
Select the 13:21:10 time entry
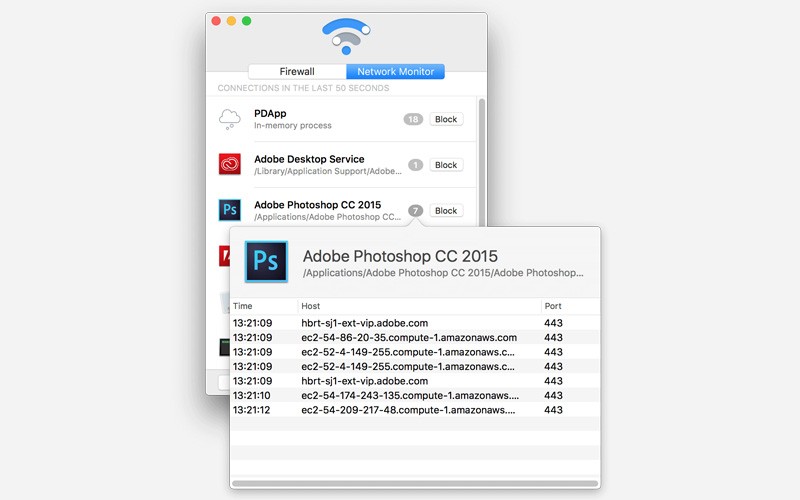click(x=252, y=395)
